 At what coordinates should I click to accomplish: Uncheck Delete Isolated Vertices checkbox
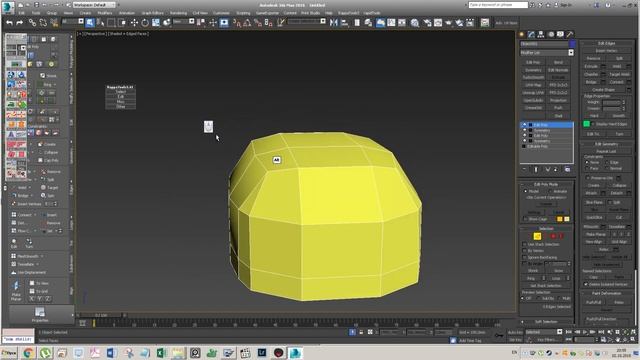point(586,284)
